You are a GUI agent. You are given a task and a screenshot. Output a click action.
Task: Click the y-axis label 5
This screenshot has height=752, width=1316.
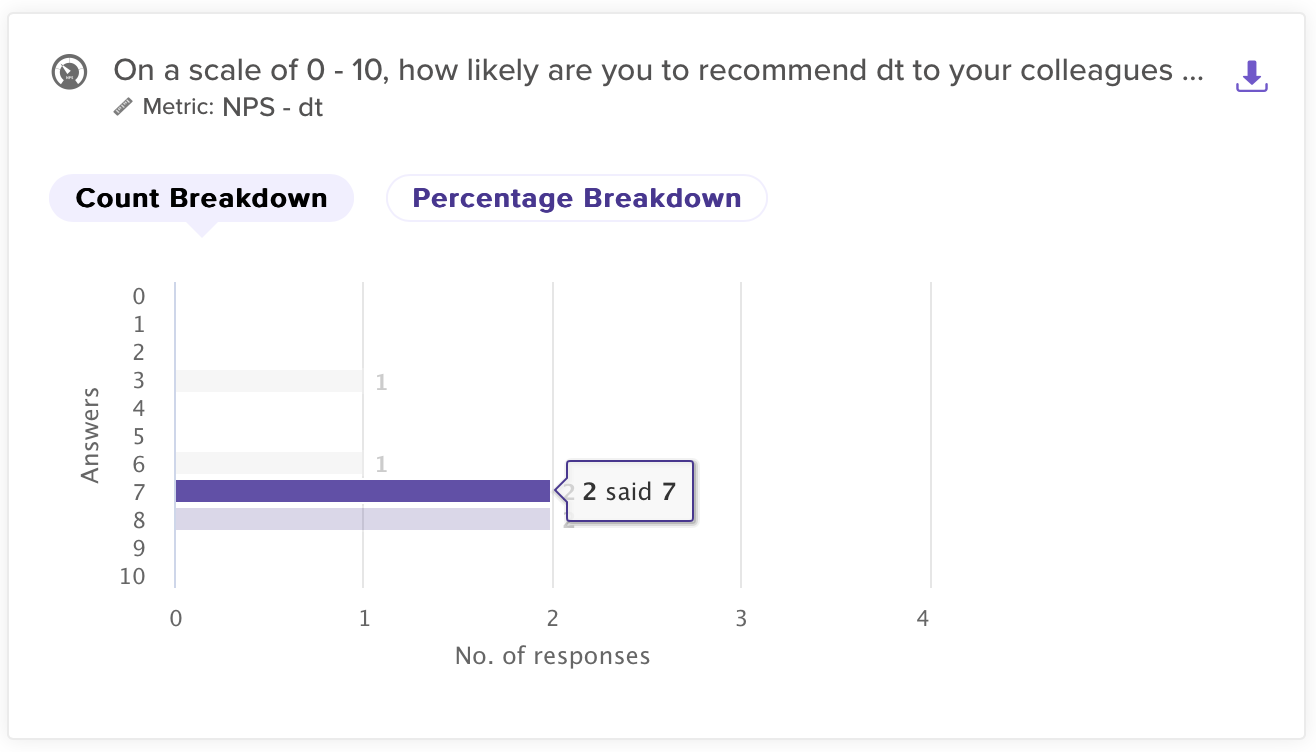click(x=139, y=437)
